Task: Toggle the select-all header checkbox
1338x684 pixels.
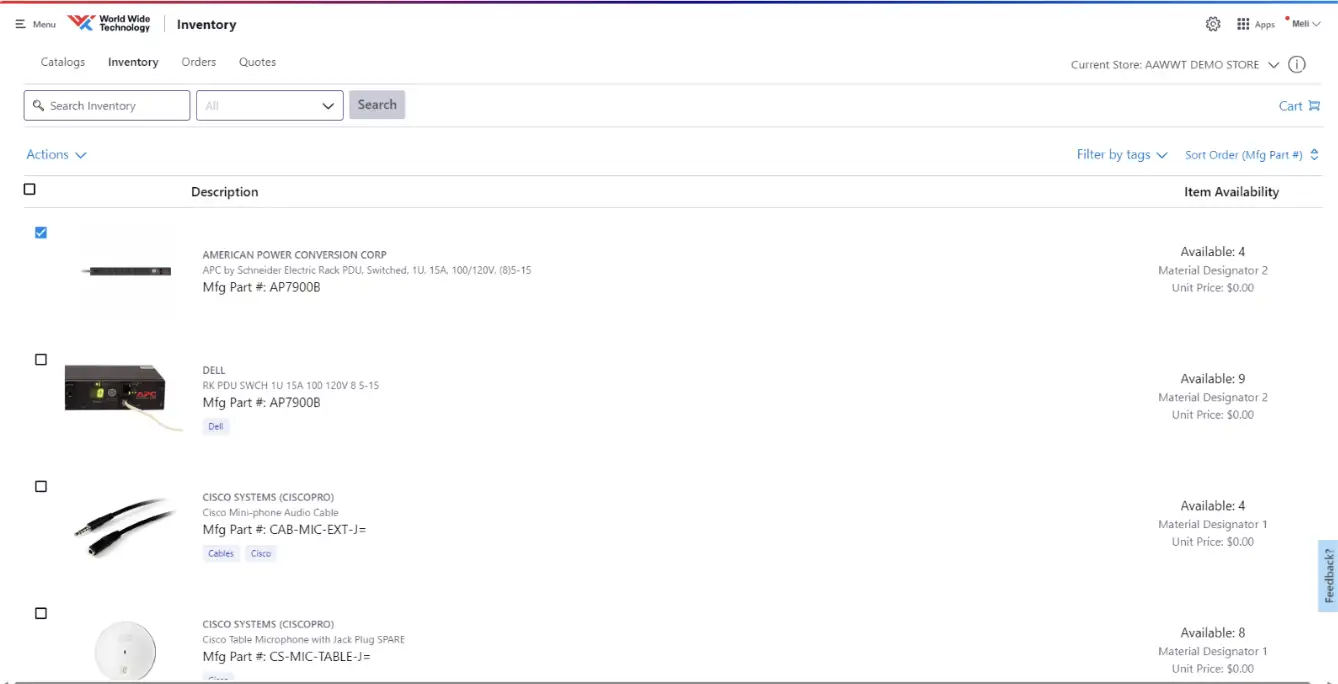Action: click(x=29, y=189)
